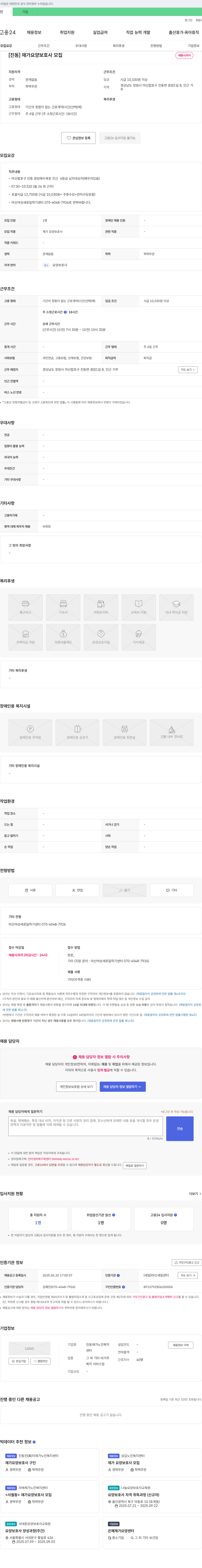This screenshot has width=202, height=1568.
Task: Focus the 채용 담당자에게 질문하기 text area
Action: click(x=86, y=1126)
